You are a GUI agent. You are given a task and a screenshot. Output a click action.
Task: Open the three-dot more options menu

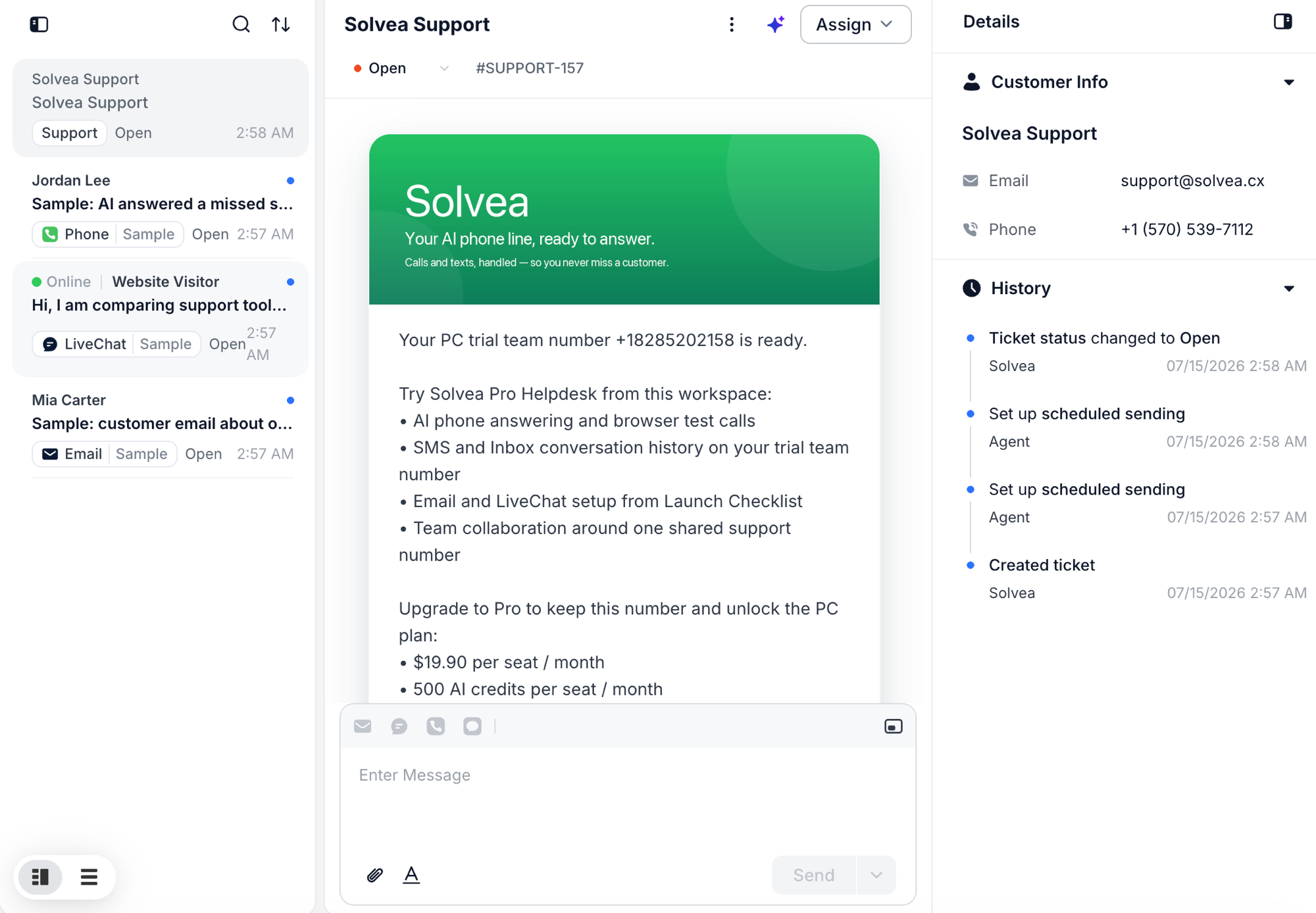click(732, 24)
